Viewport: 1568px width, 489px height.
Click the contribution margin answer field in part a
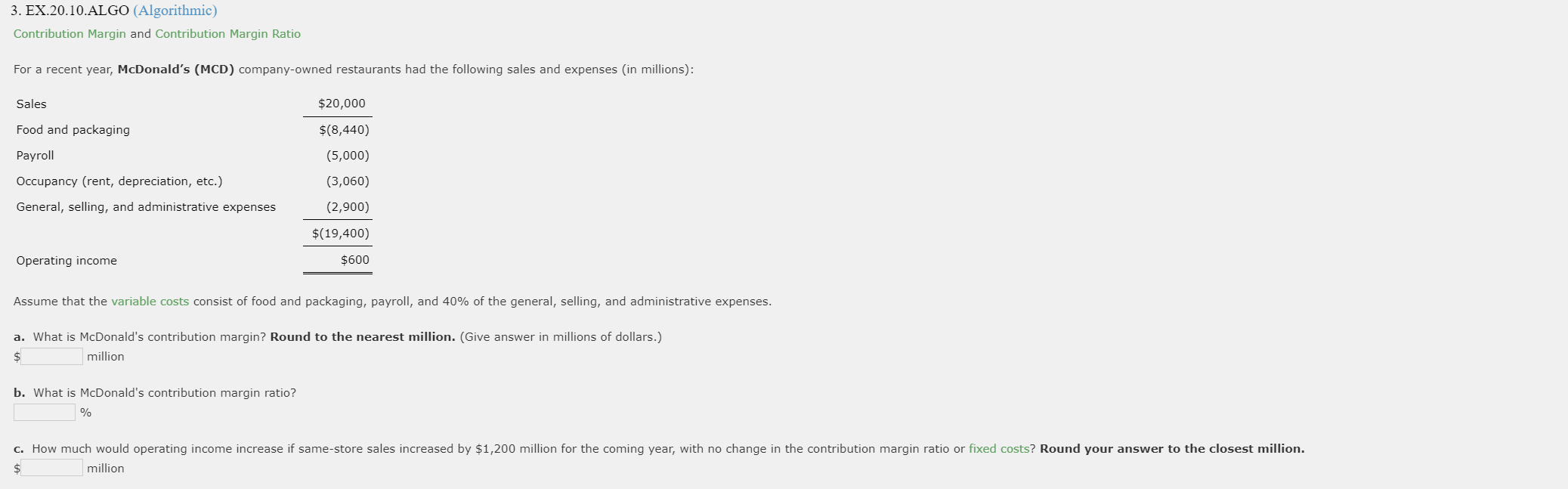[50, 356]
